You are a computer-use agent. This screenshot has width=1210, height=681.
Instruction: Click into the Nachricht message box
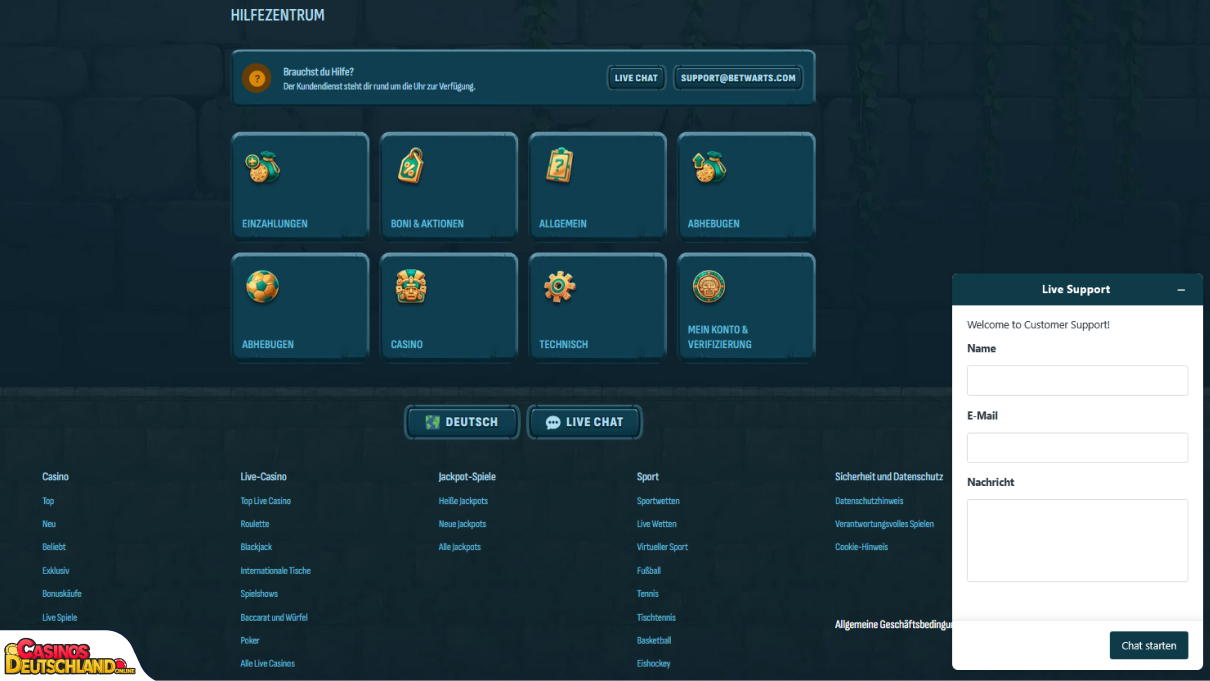[1077, 540]
